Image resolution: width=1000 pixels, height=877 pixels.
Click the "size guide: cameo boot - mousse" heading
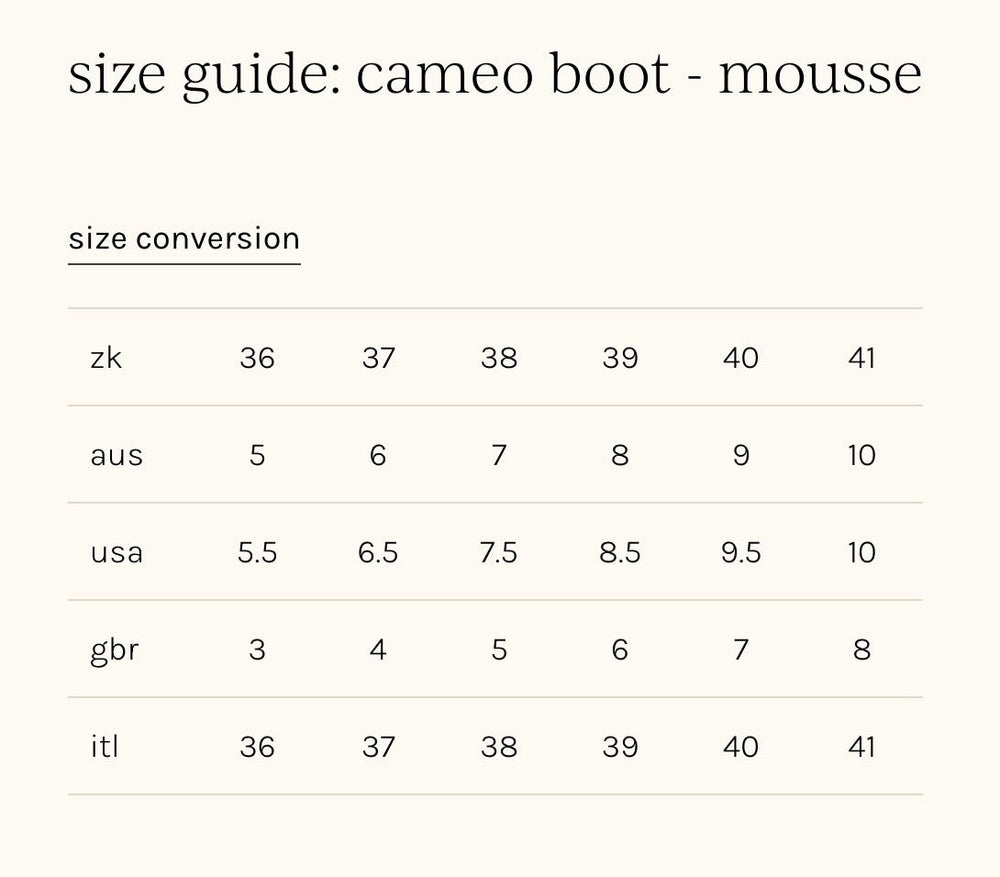tap(495, 74)
